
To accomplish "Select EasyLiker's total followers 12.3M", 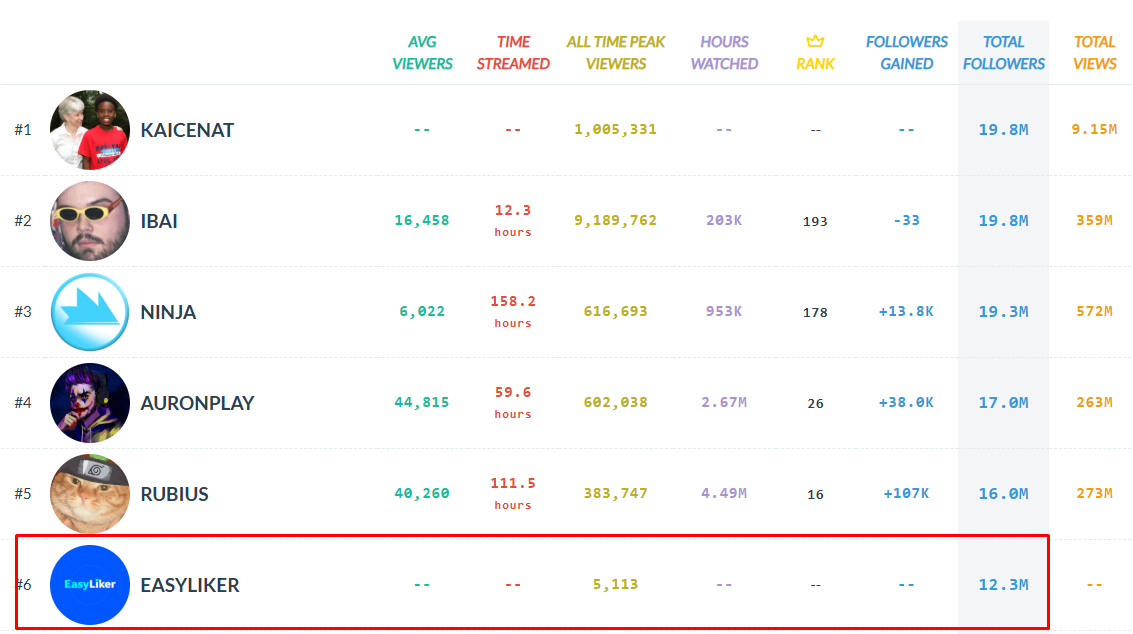I will point(1004,585).
